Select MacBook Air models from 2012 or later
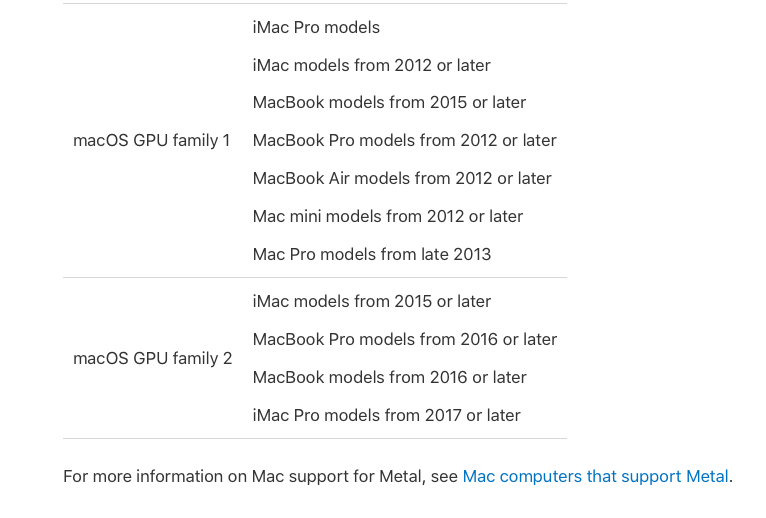This screenshot has height=518, width=766. pos(402,179)
